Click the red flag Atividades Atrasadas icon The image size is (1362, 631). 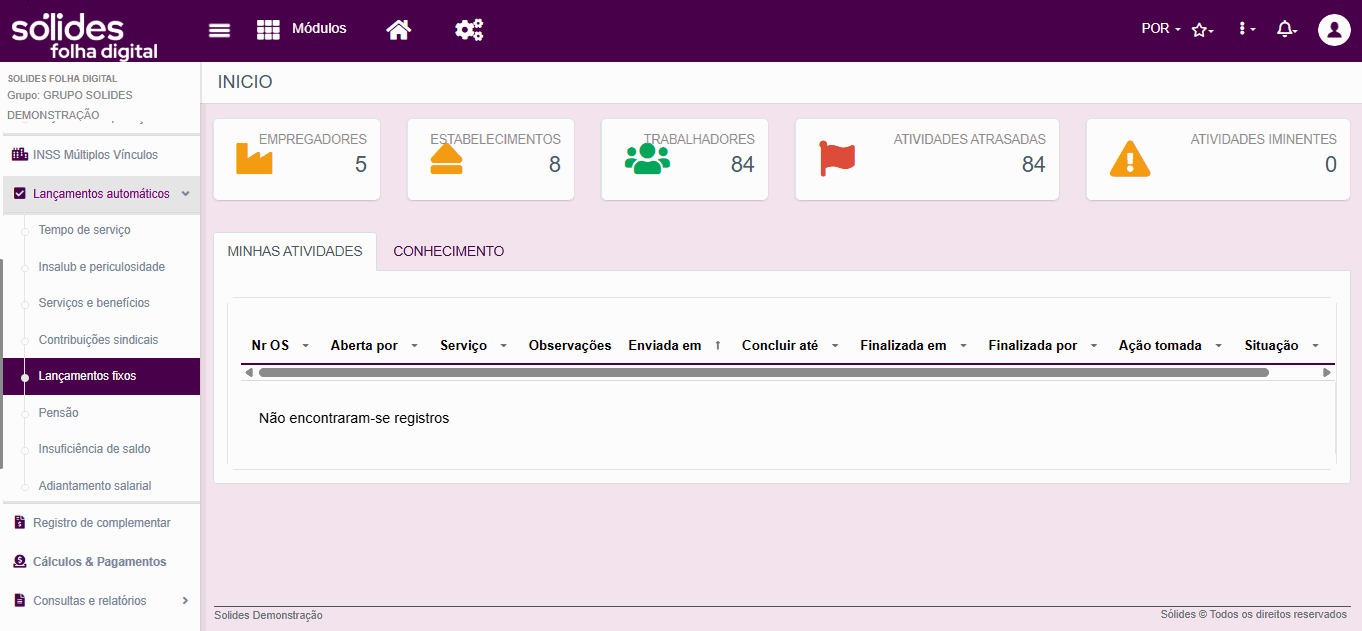point(837,158)
